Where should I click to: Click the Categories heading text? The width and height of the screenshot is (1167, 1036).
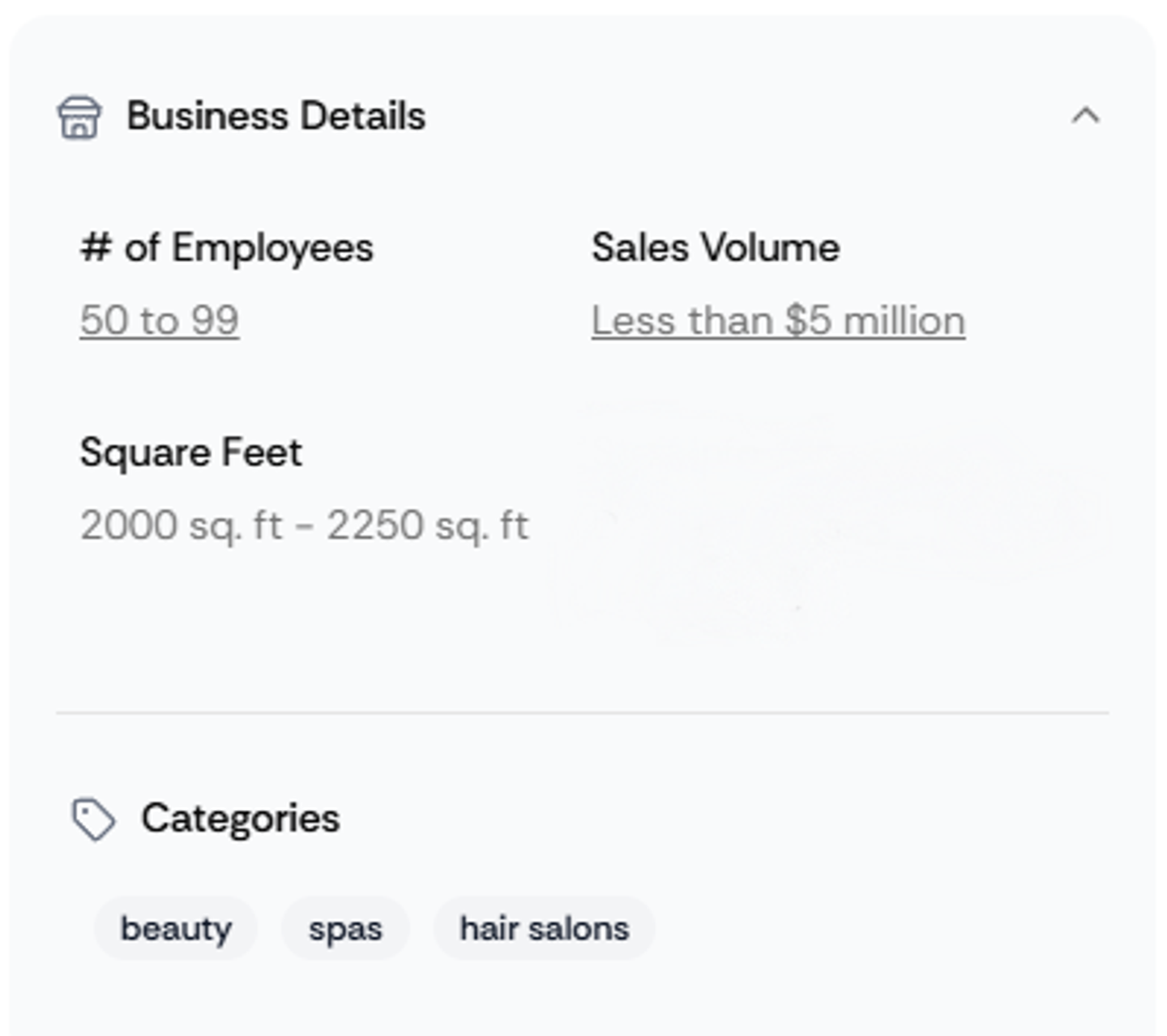[x=241, y=819]
